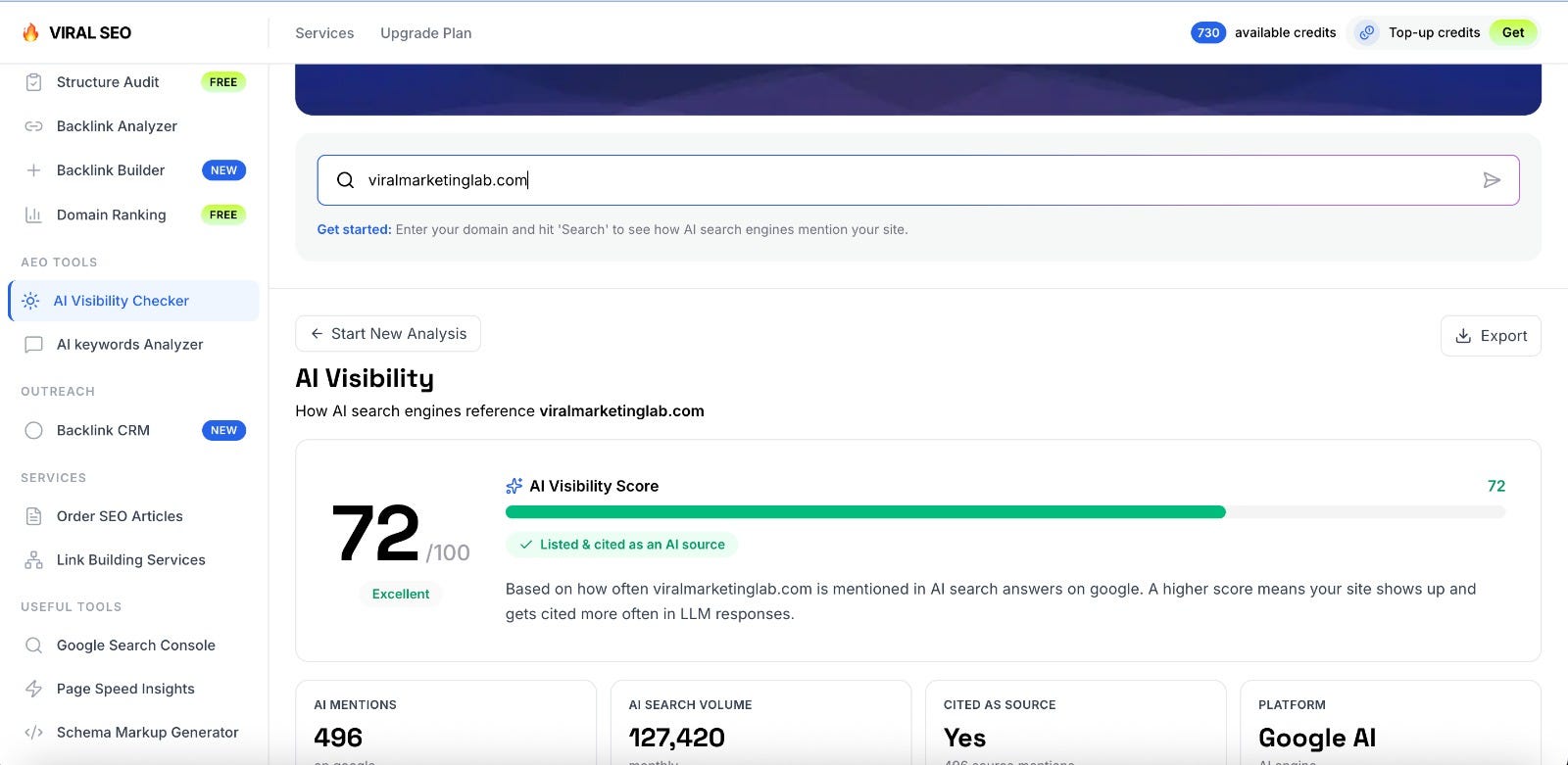
Task: Click the Schema Markup Generator code icon
Action: point(33,733)
